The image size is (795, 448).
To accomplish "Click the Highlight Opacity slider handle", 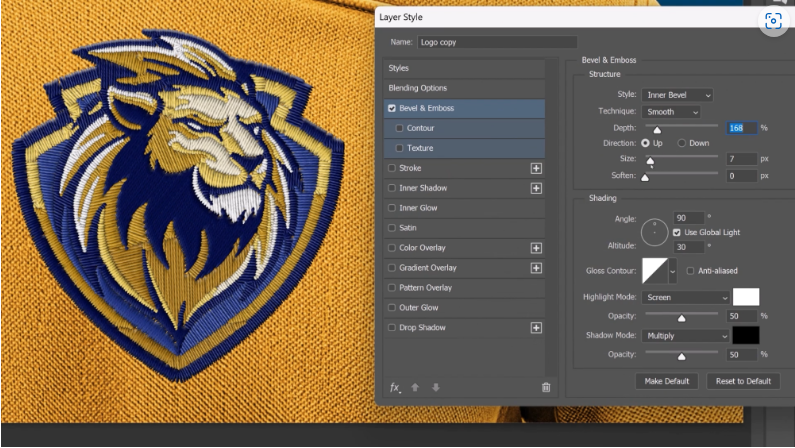I will [x=681, y=318].
